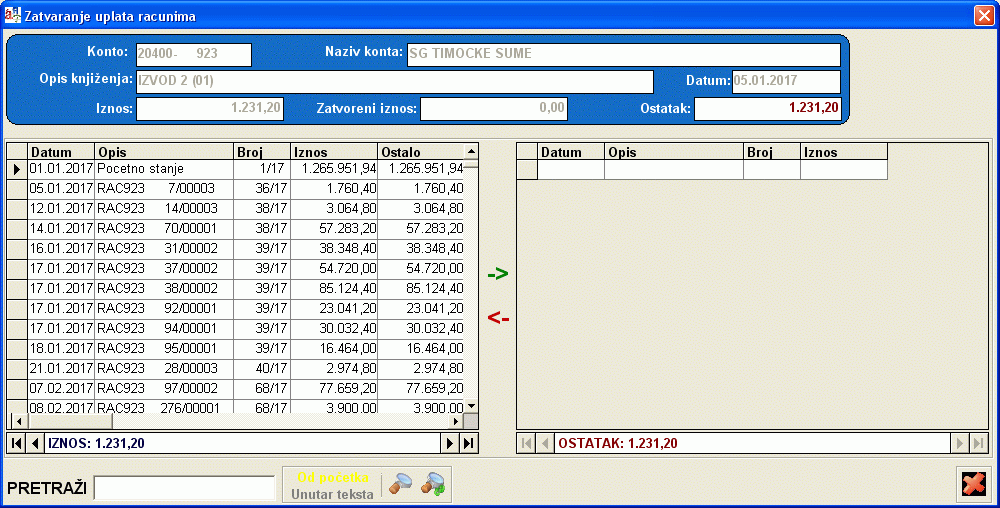Go to last record in left navigator

pos(469,444)
